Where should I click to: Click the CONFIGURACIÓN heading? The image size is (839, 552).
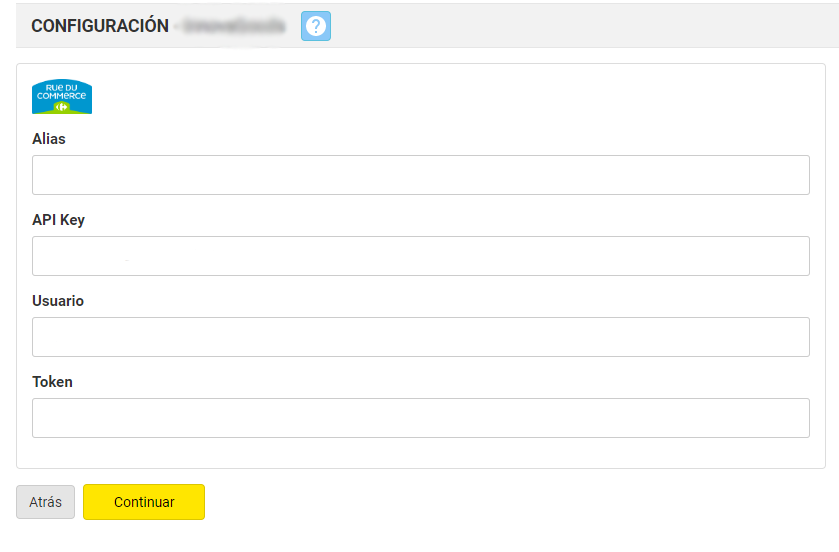pyautogui.click(x=100, y=26)
